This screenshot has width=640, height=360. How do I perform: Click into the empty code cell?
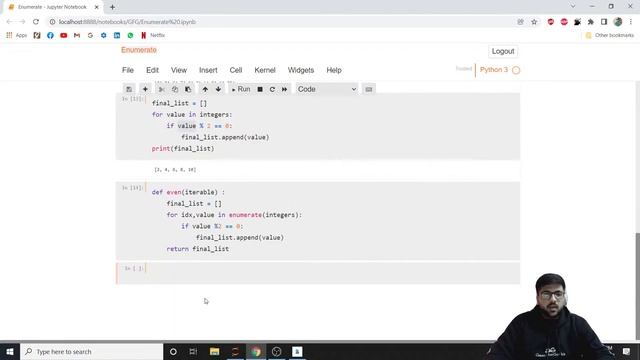pyautogui.click(x=333, y=273)
